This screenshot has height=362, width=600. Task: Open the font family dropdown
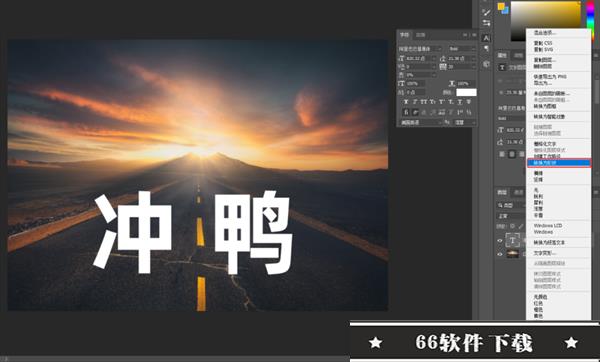(420, 49)
